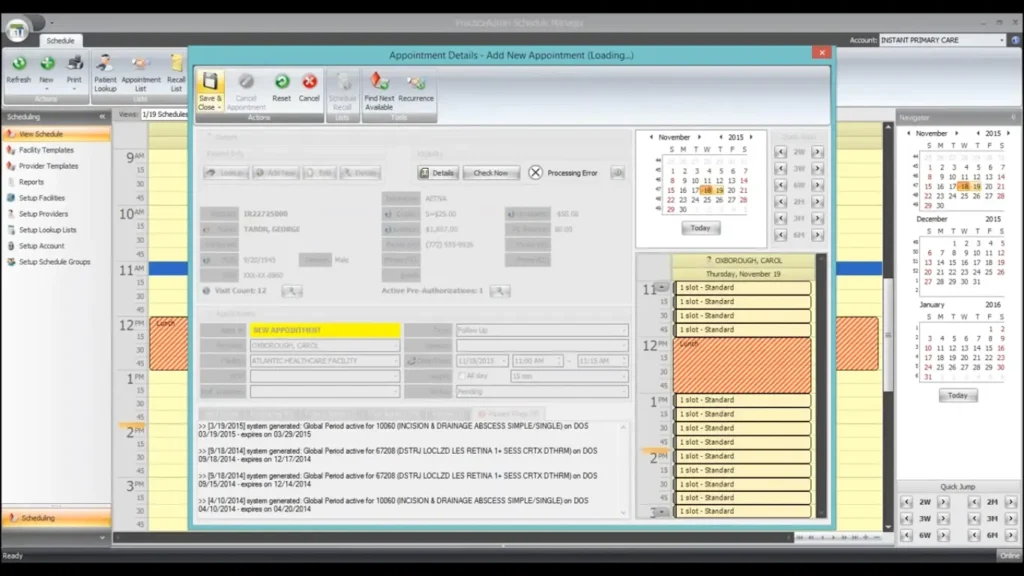Open Provider Templates in the sidebar
The height and width of the screenshot is (576, 1024).
(x=48, y=166)
